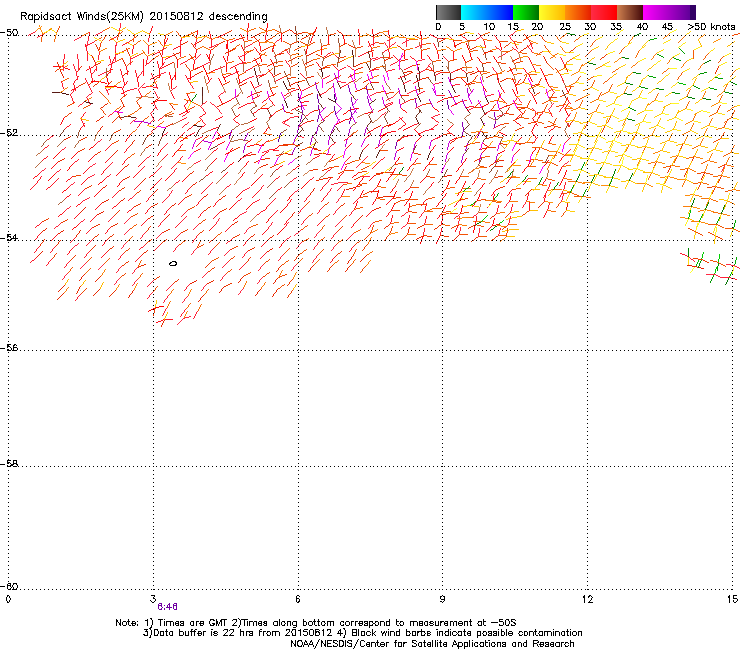Click the dark purple 45-50 knots legend swatch
The image size is (740, 650).
pos(682,12)
